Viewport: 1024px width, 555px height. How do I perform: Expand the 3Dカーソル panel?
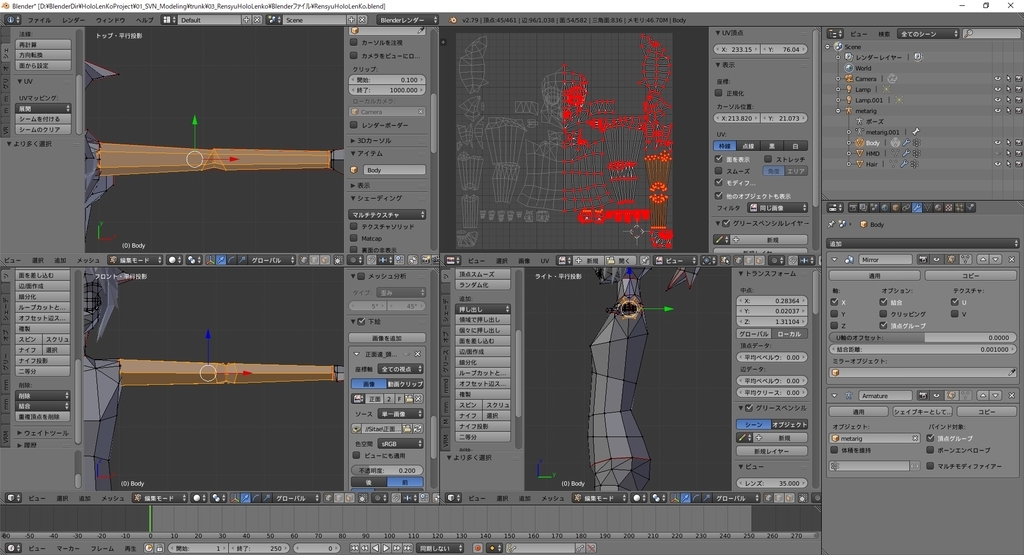[353, 140]
